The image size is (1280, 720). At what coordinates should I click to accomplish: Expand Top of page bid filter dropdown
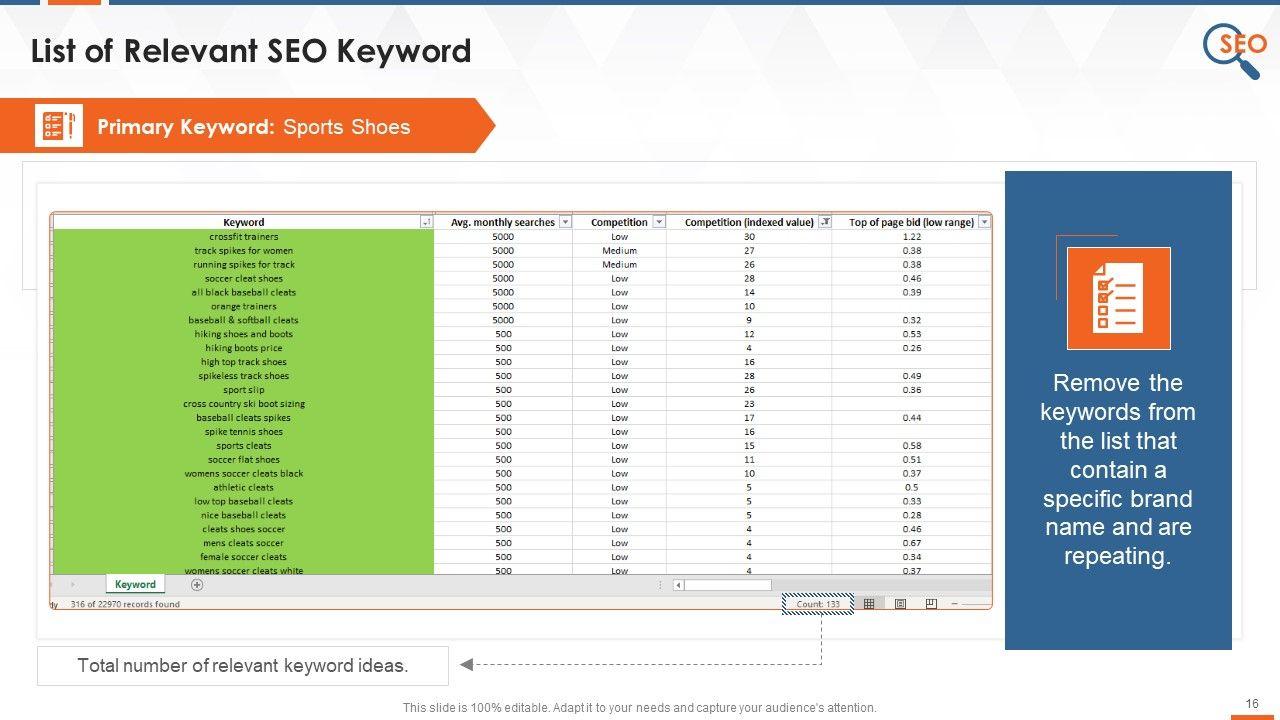(x=984, y=222)
